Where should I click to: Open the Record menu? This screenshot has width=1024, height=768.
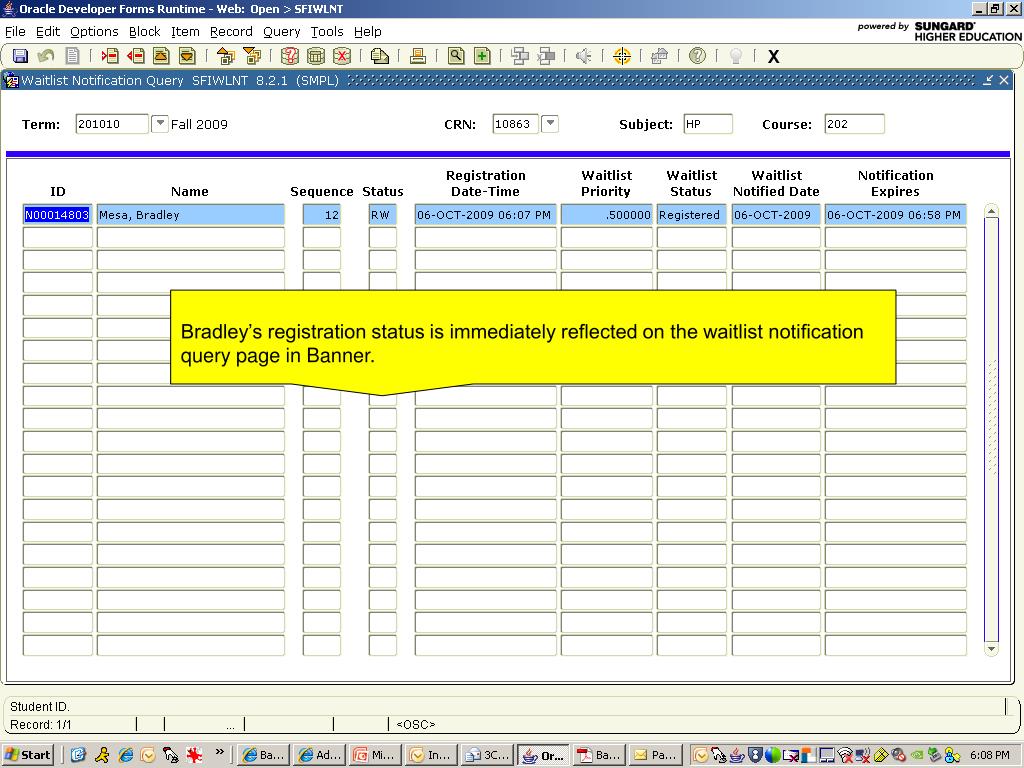tap(231, 31)
